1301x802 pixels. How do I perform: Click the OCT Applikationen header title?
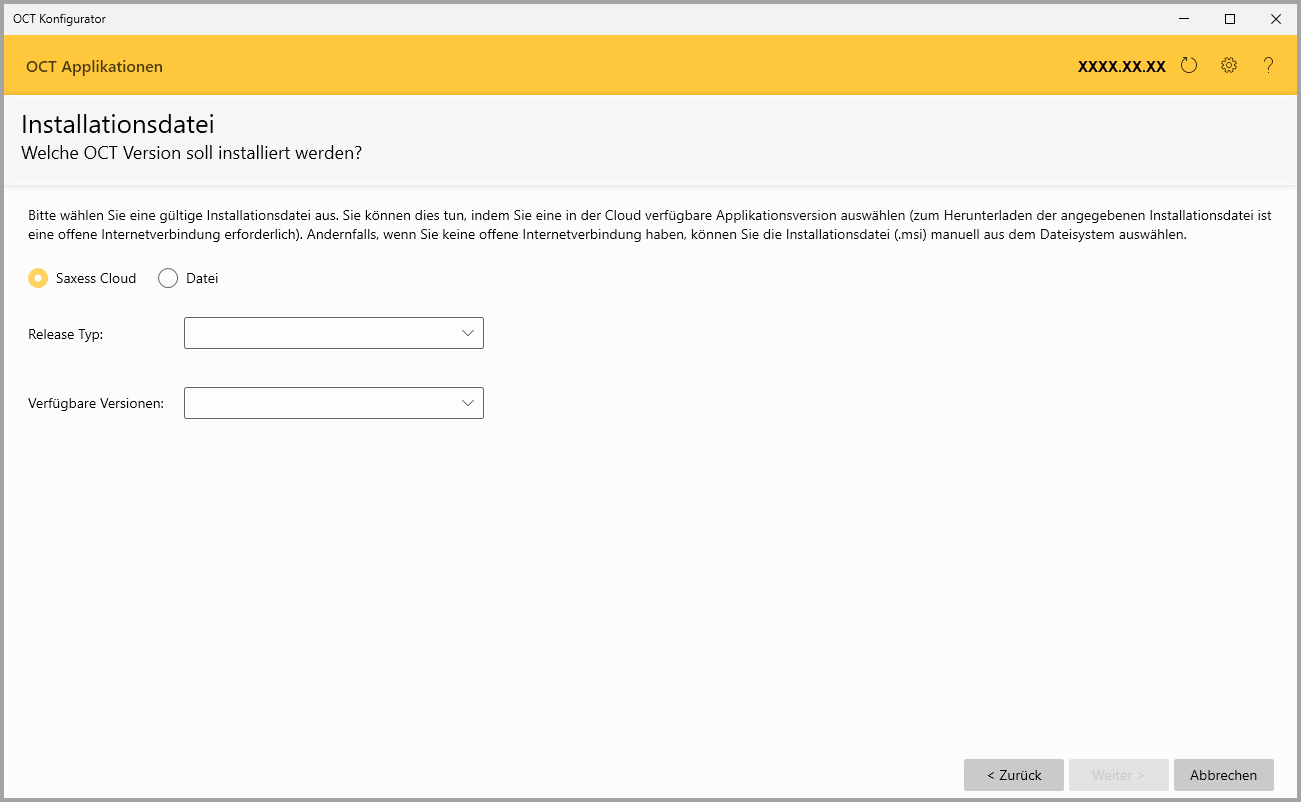point(94,67)
